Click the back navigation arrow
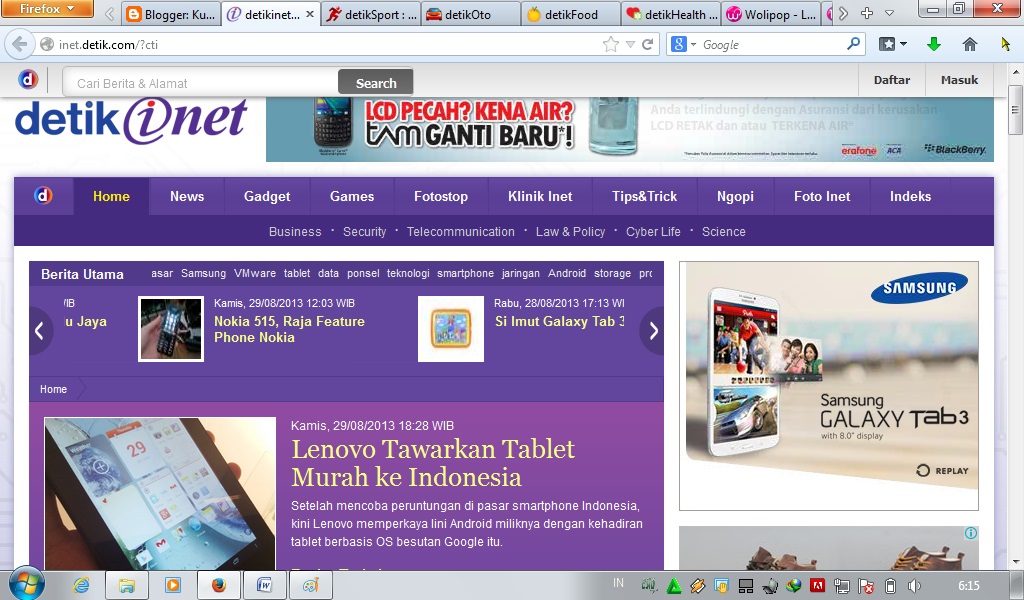Viewport: 1024px width, 600px height. pyautogui.click(x=20, y=44)
